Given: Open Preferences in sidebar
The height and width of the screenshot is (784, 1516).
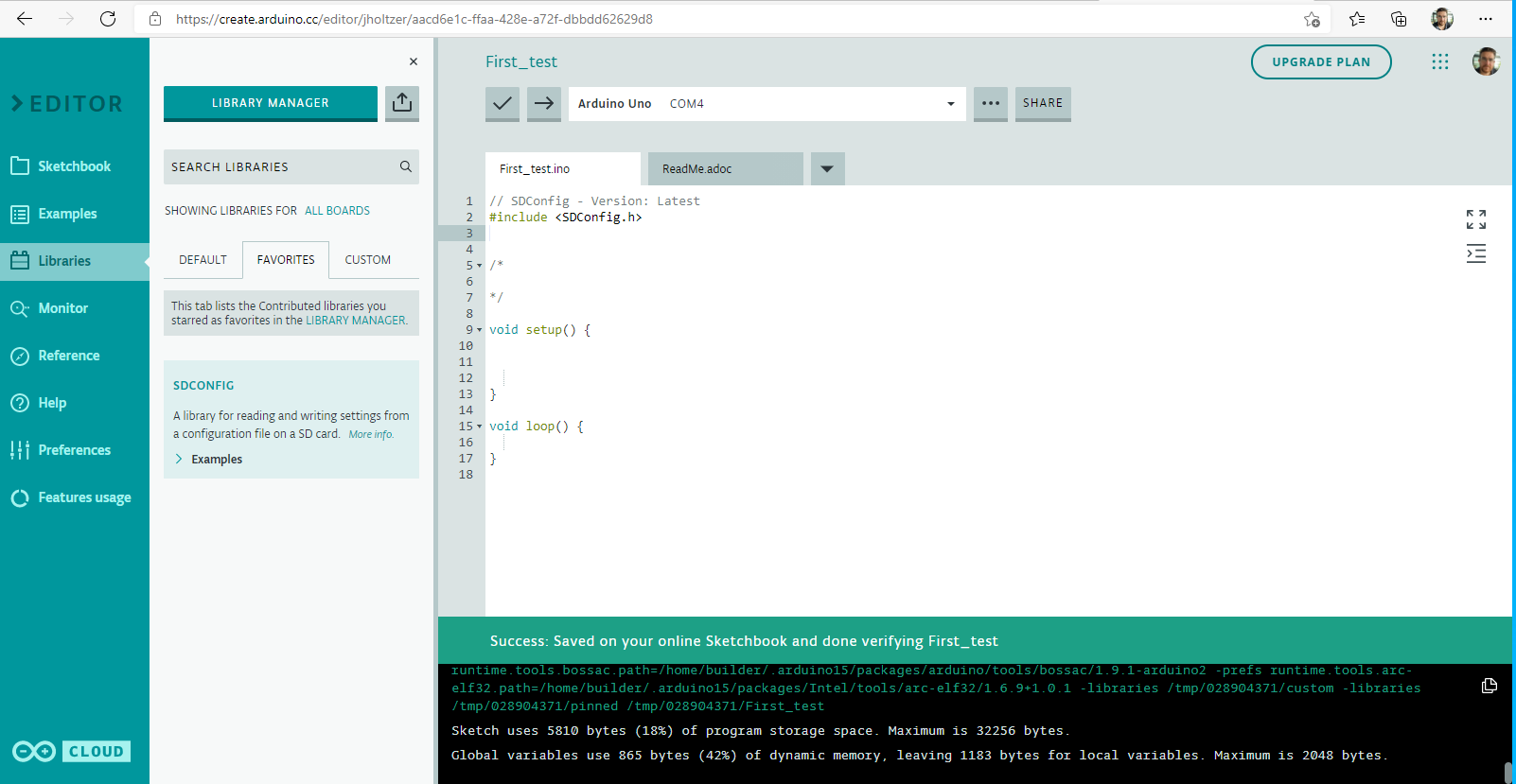Looking at the screenshot, I should (75, 450).
